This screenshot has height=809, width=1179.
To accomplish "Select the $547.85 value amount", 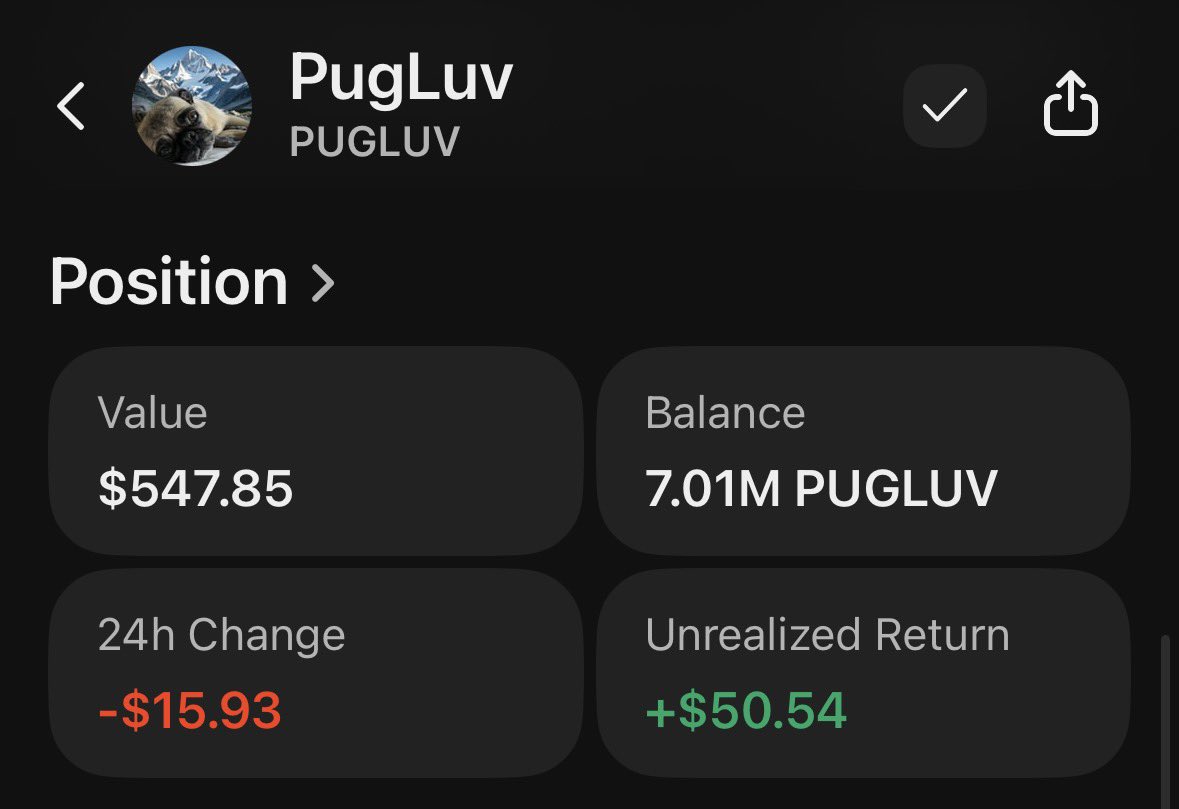I will coord(196,489).
